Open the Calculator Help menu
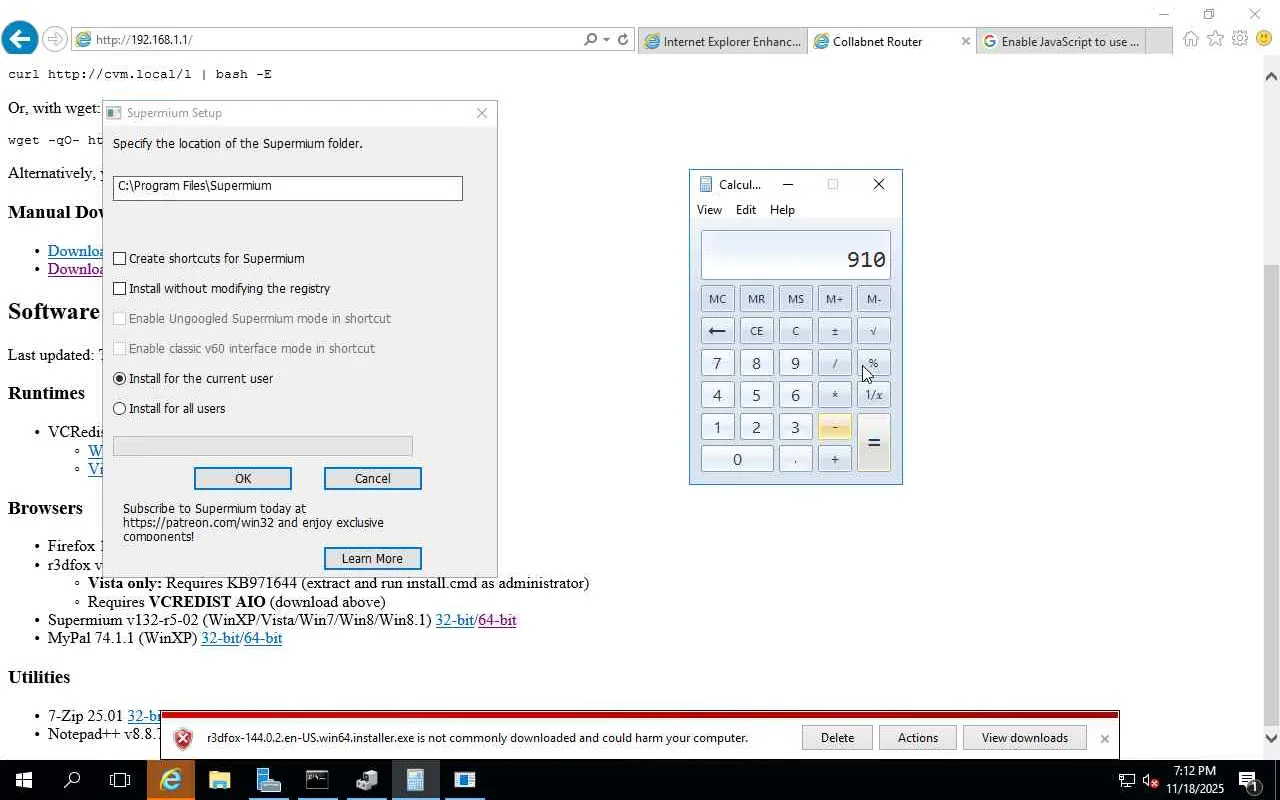This screenshot has width=1280, height=800. click(782, 210)
